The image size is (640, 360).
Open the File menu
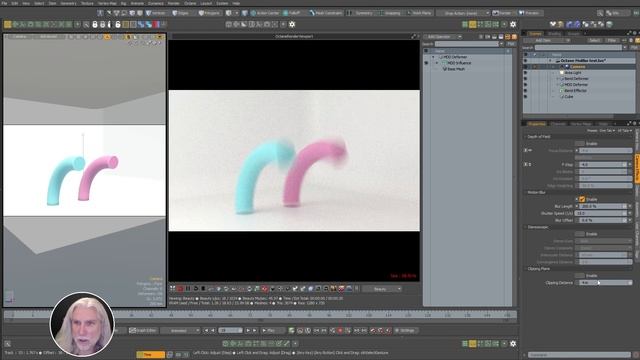[x=4, y=3]
